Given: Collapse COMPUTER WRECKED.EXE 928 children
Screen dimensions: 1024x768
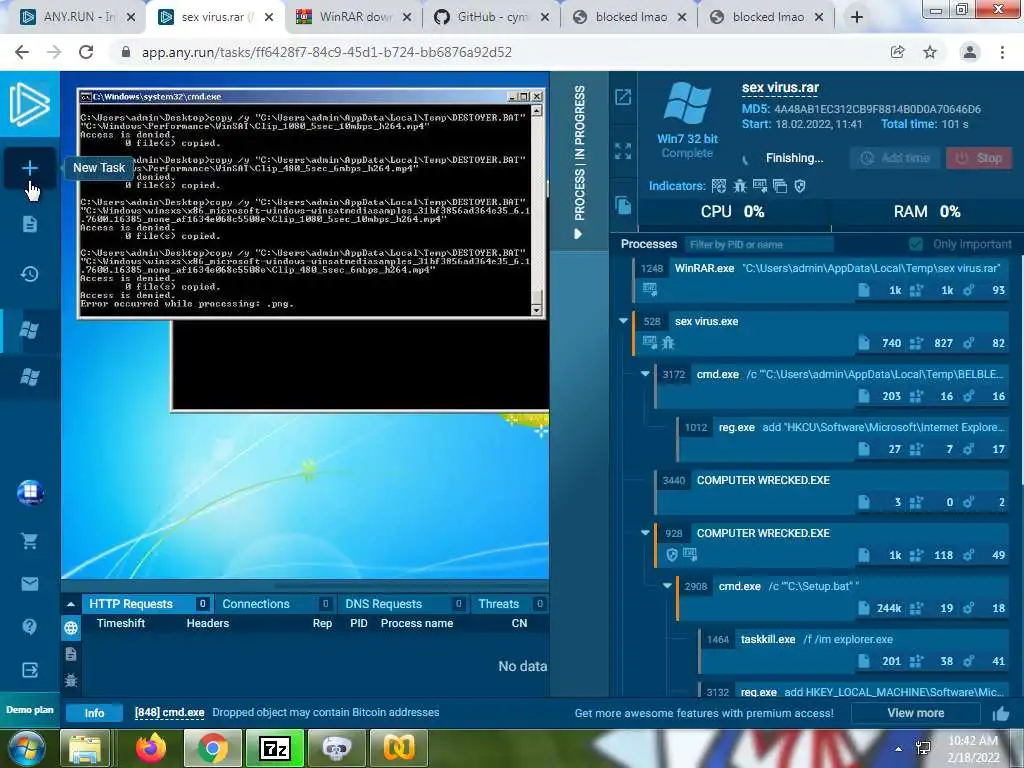Looking at the screenshot, I should click(x=645, y=532).
